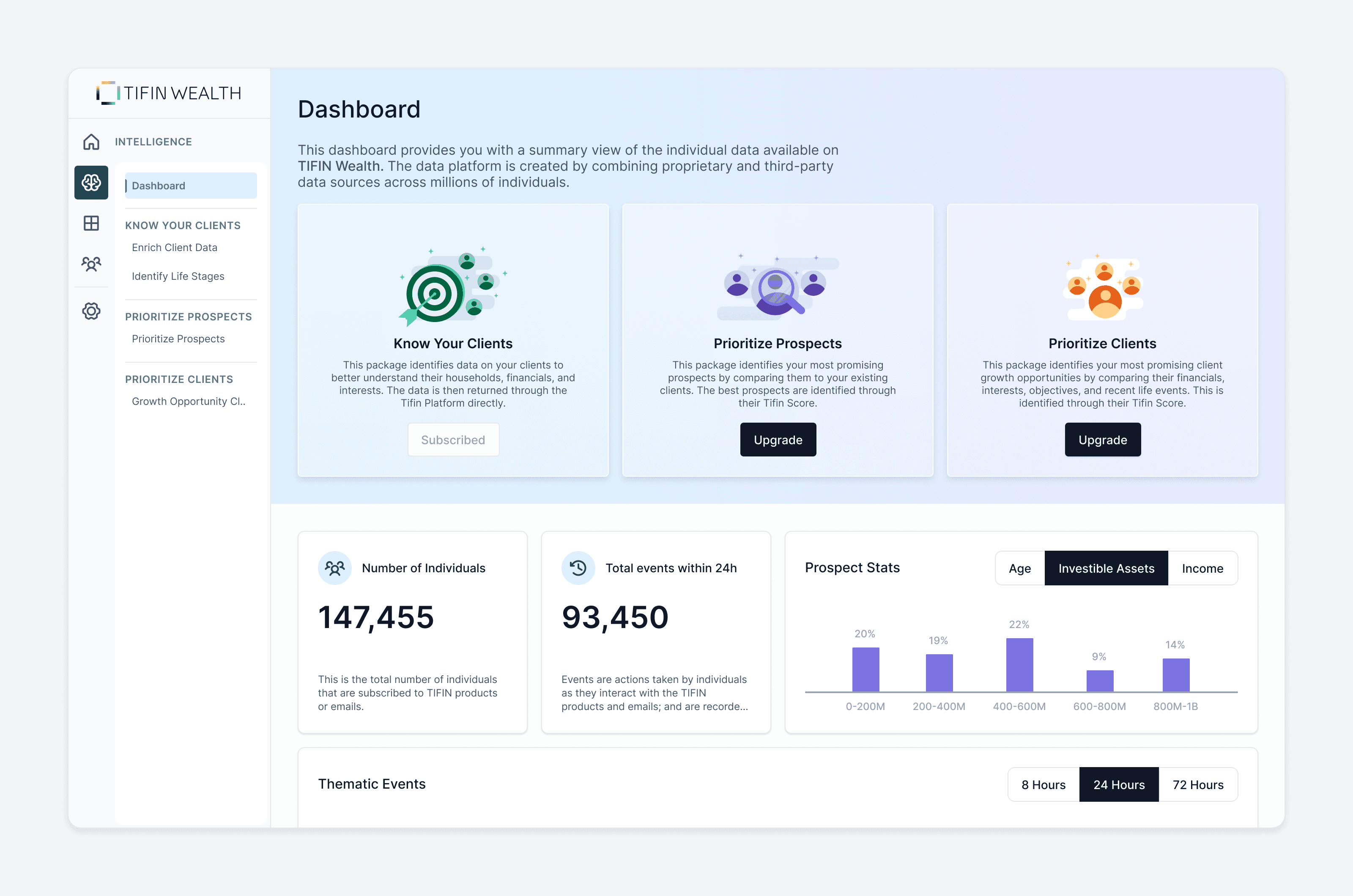Select the brain Intelligence sidebar icon
Screen dimensions: 1353x896
pyautogui.click(x=91, y=183)
